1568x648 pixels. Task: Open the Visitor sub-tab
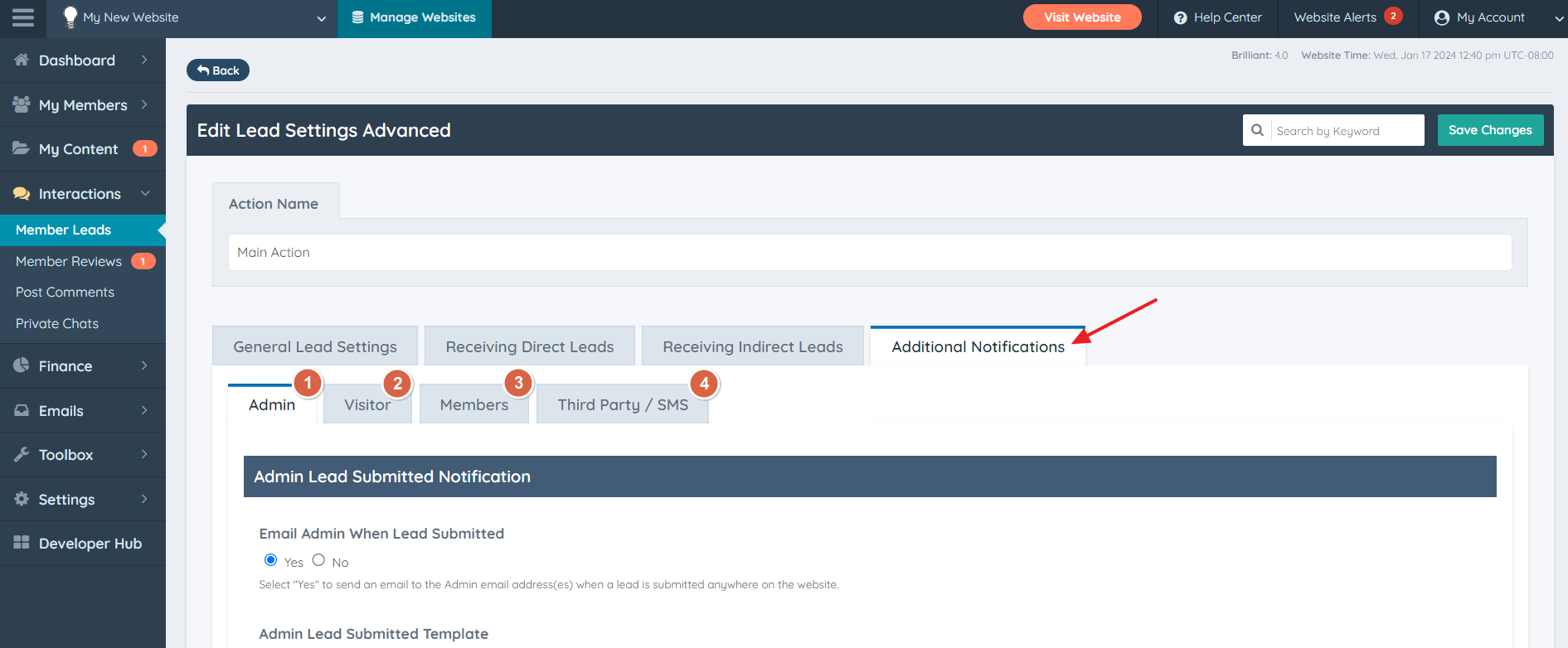[x=367, y=404]
